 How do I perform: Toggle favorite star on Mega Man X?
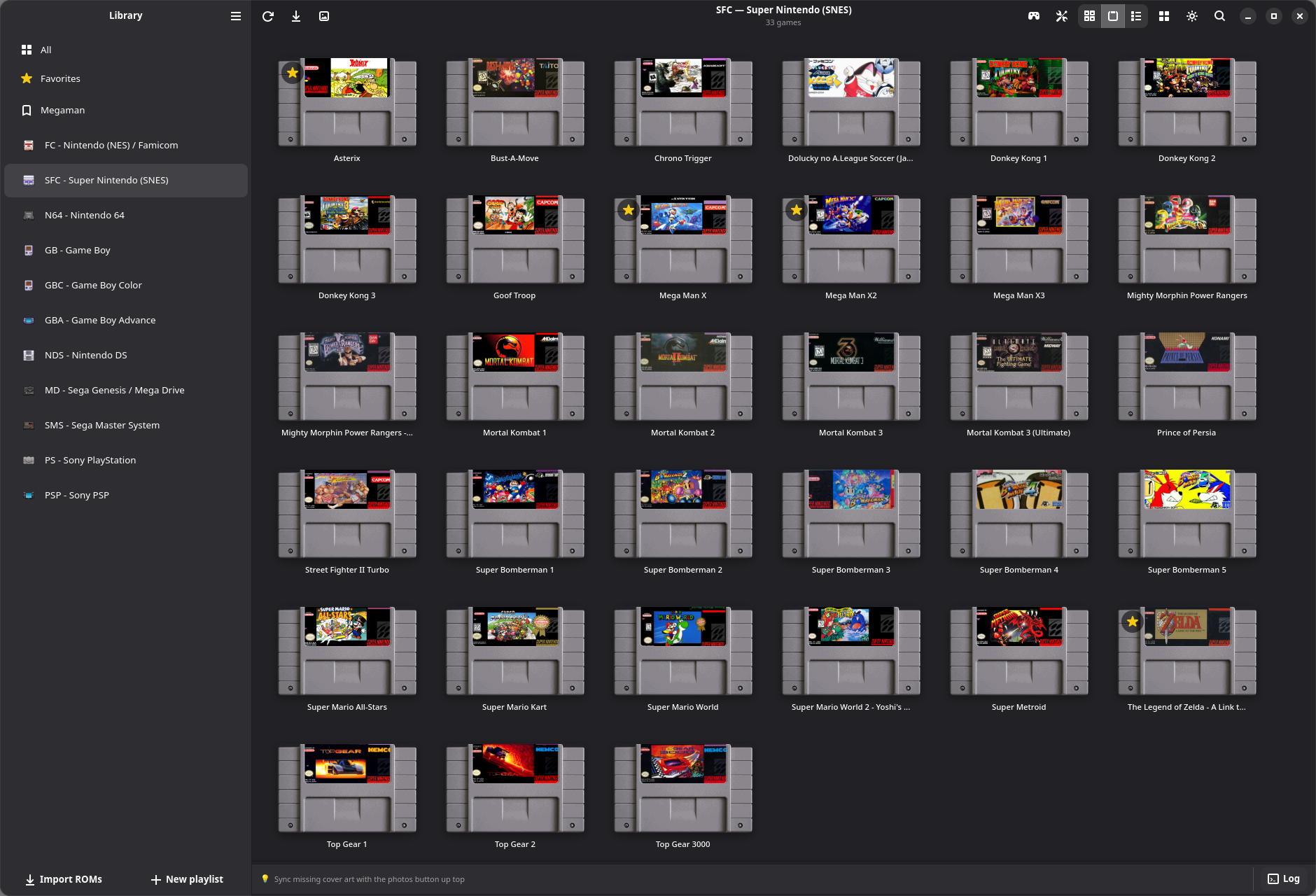pyautogui.click(x=629, y=210)
